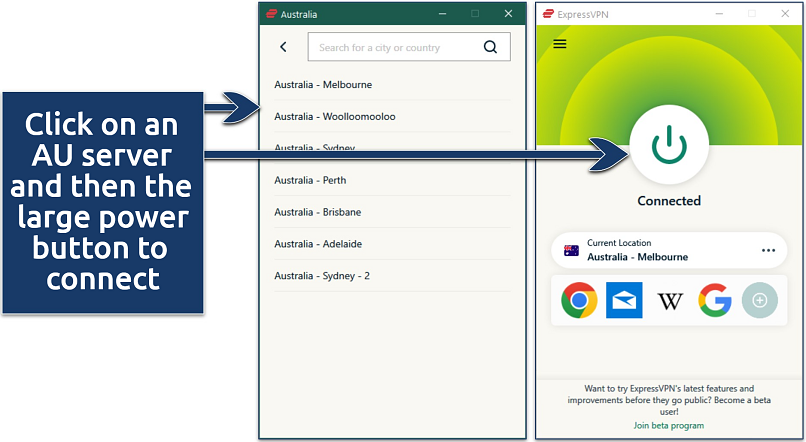Pick Australia - Adelaide server
Viewport: 806px width, 442px height.
392,244
